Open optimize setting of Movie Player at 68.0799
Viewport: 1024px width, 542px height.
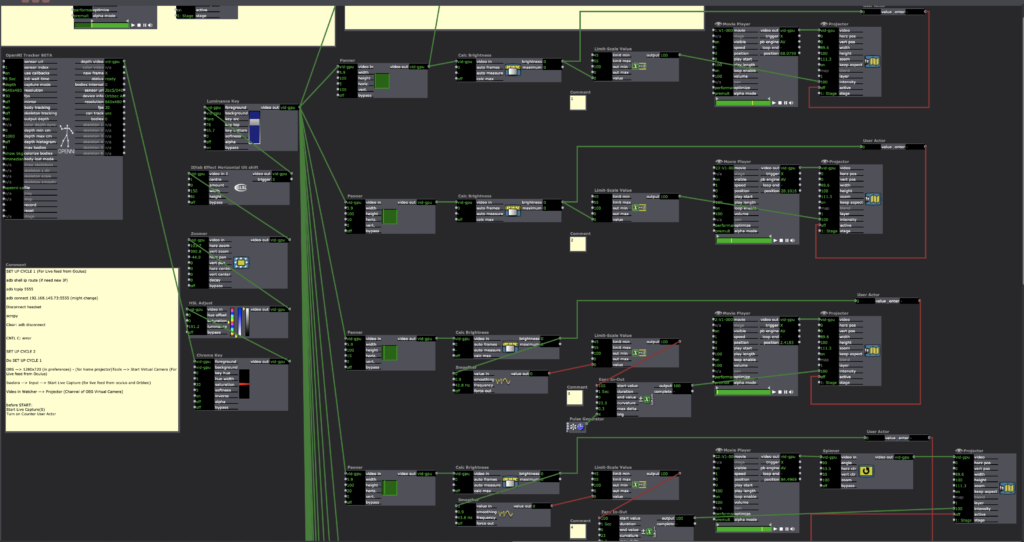pyautogui.click(x=724, y=88)
